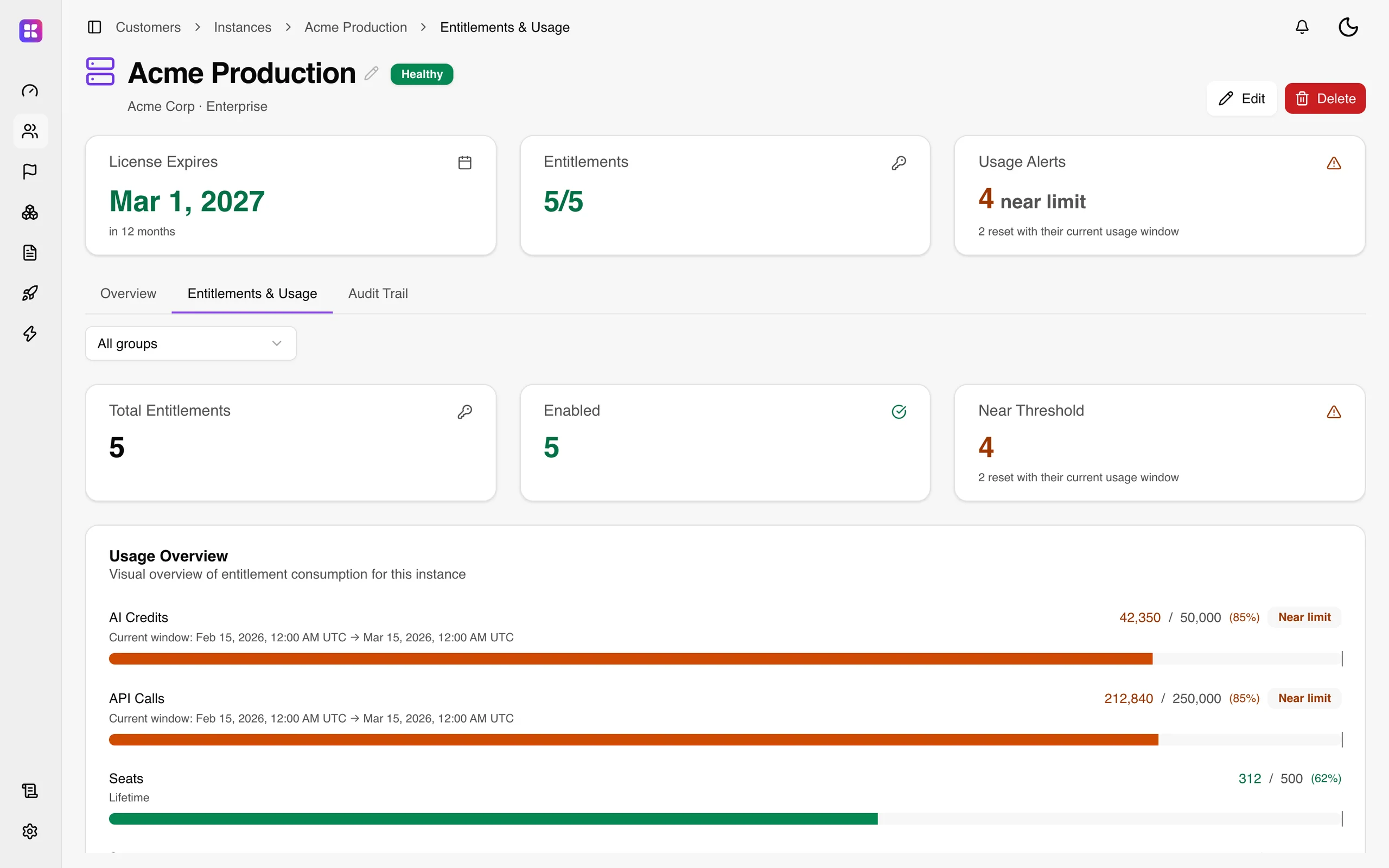The width and height of the screenshot is (1389, 868).
Task: Click the pencil icon next to Acme Production
Action: pos(371,73)
